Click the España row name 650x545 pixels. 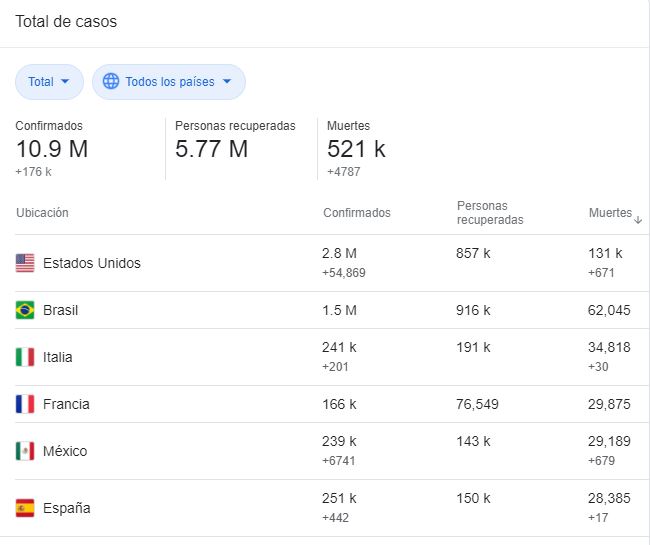[66, 508]
